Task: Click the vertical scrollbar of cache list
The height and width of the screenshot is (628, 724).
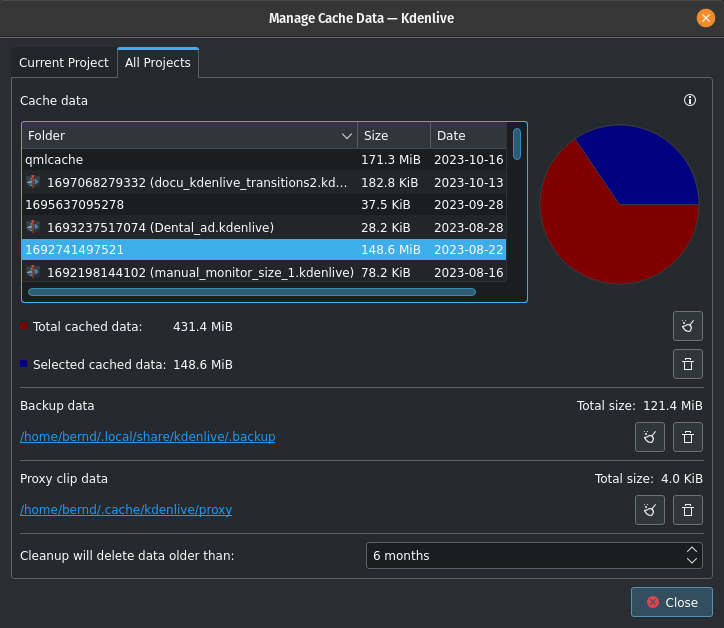Action: tap(517, 144)
